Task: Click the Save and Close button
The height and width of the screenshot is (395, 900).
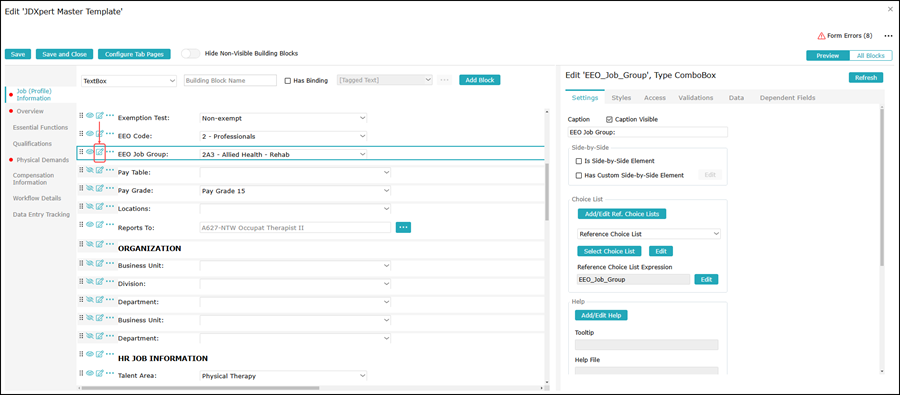Action: (x=64, y=54)
